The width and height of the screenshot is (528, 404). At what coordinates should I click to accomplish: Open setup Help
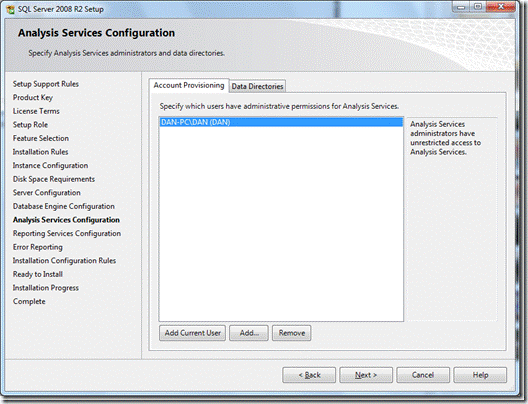click(x=480, y=375)
